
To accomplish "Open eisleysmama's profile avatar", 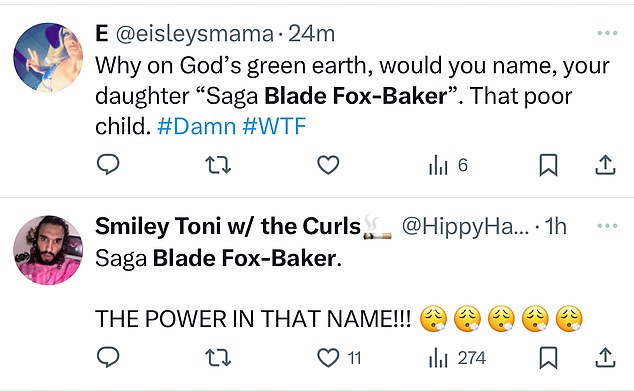I will click(48, 57).
